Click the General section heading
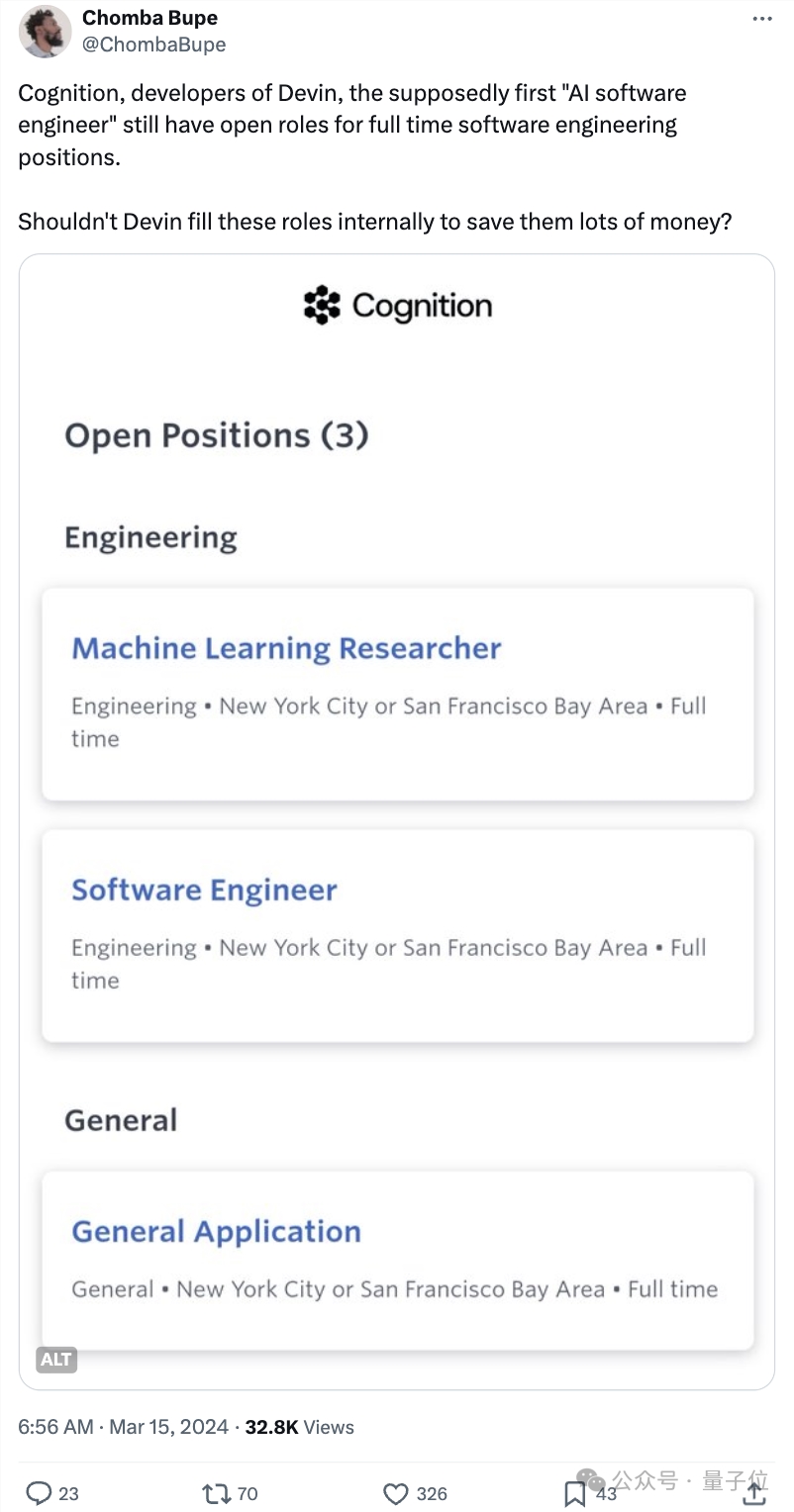The width and height of the screenshot is (794, 1512). click(121, 1120)
